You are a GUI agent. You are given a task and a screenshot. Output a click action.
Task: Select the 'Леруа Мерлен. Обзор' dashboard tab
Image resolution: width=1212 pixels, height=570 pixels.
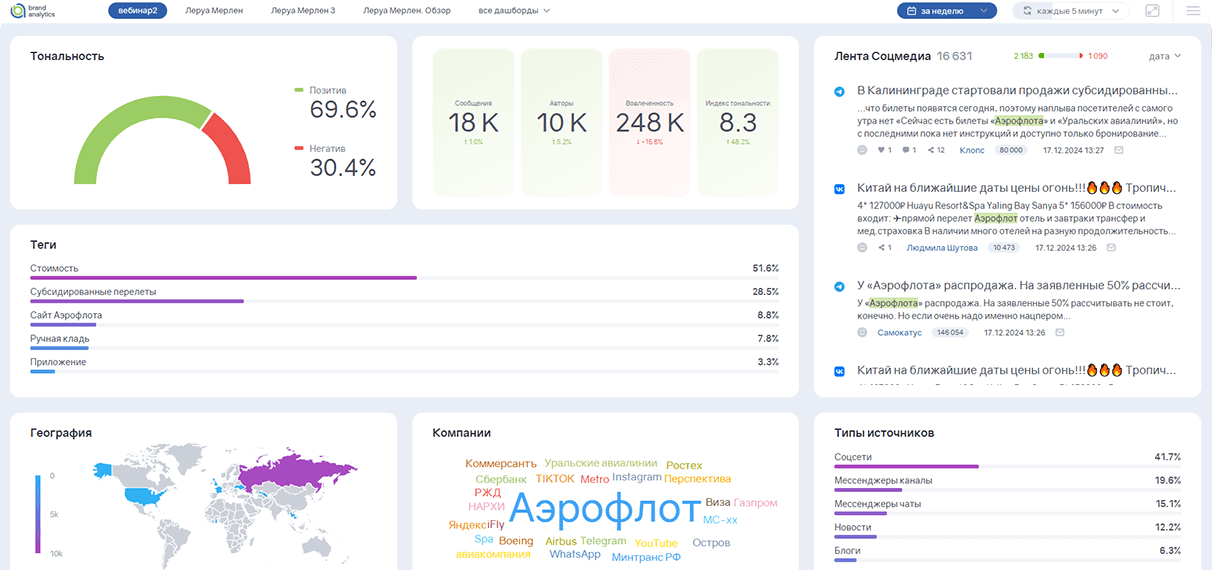406,11
